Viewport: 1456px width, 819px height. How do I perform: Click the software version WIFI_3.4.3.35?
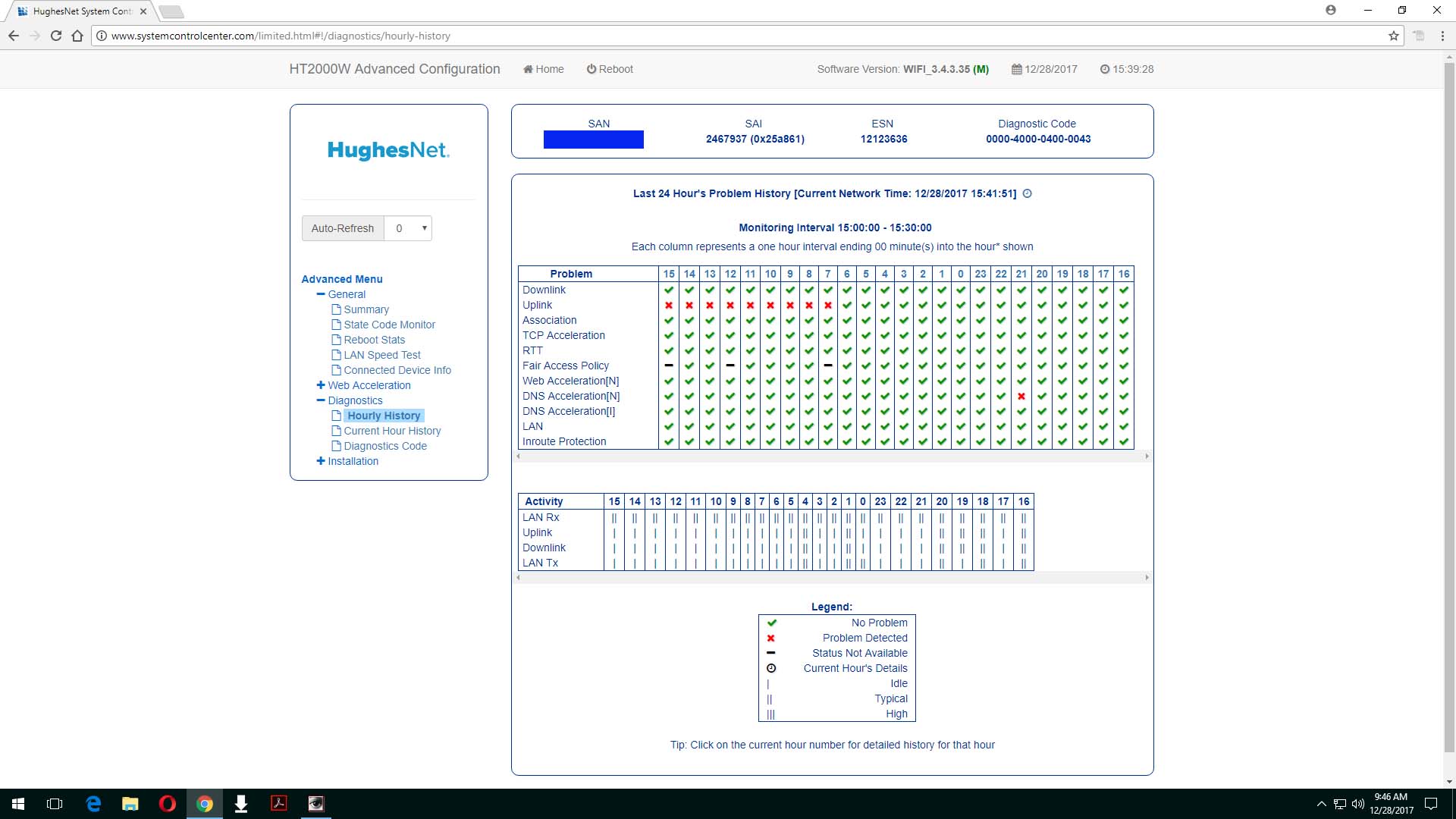click(x=937, y=69)
